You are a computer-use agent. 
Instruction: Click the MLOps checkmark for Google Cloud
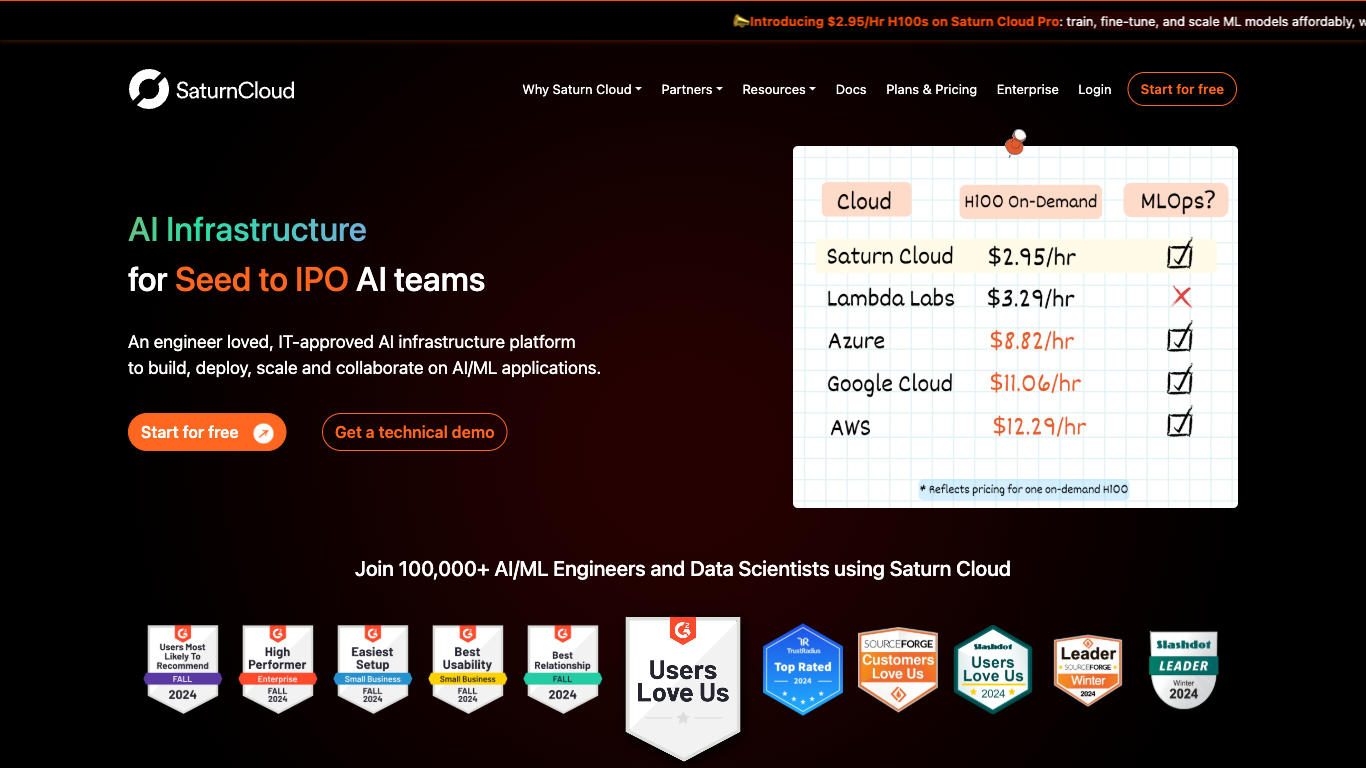click(1181, 381)
